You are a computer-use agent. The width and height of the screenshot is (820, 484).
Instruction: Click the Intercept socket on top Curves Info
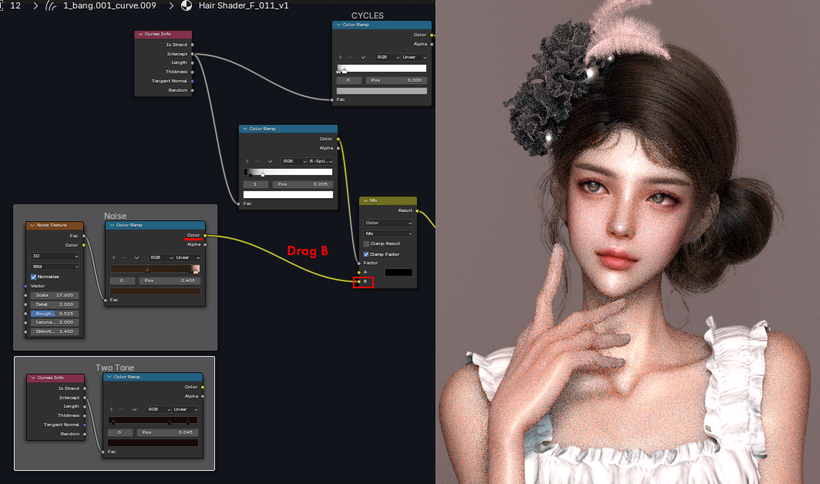coord(192,54)
